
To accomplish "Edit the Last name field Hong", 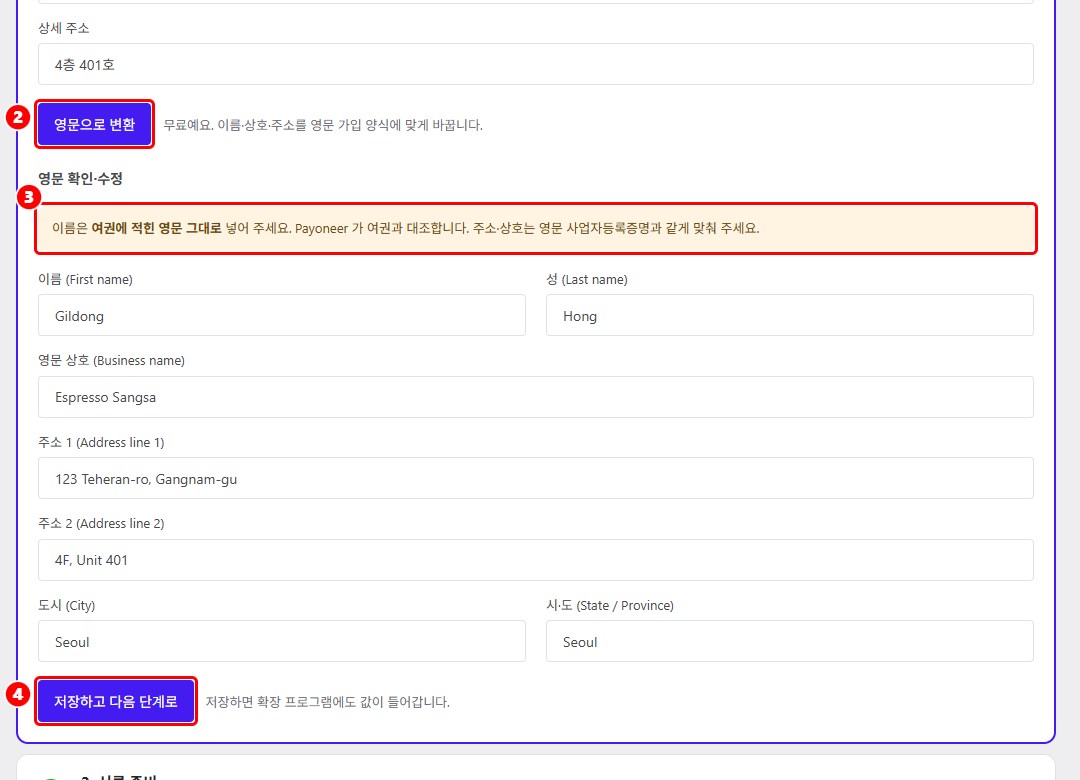I will pos(789,316).
